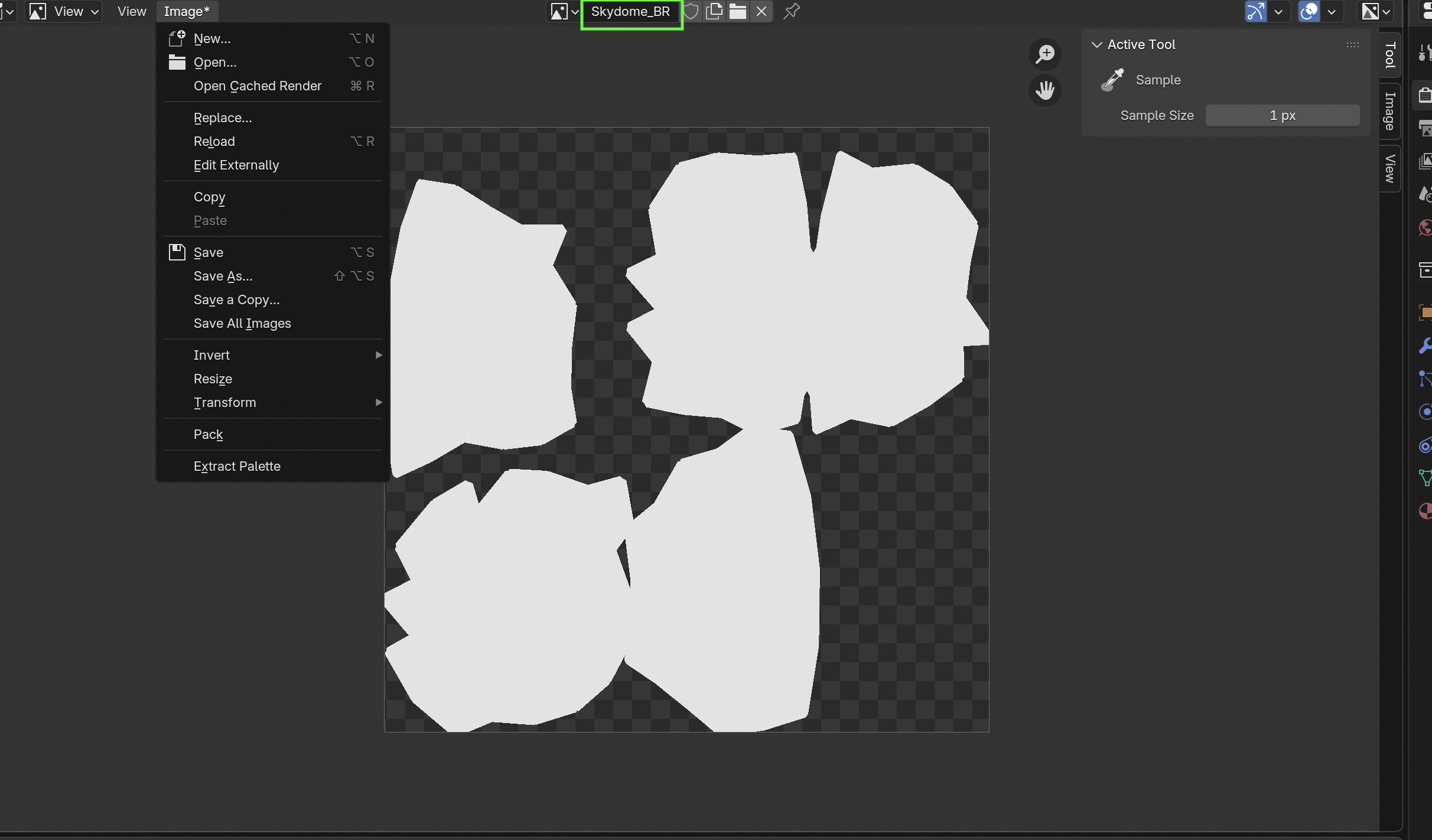Toggle the overlays visibility button
The image size is (1432, 840).
1309,11
